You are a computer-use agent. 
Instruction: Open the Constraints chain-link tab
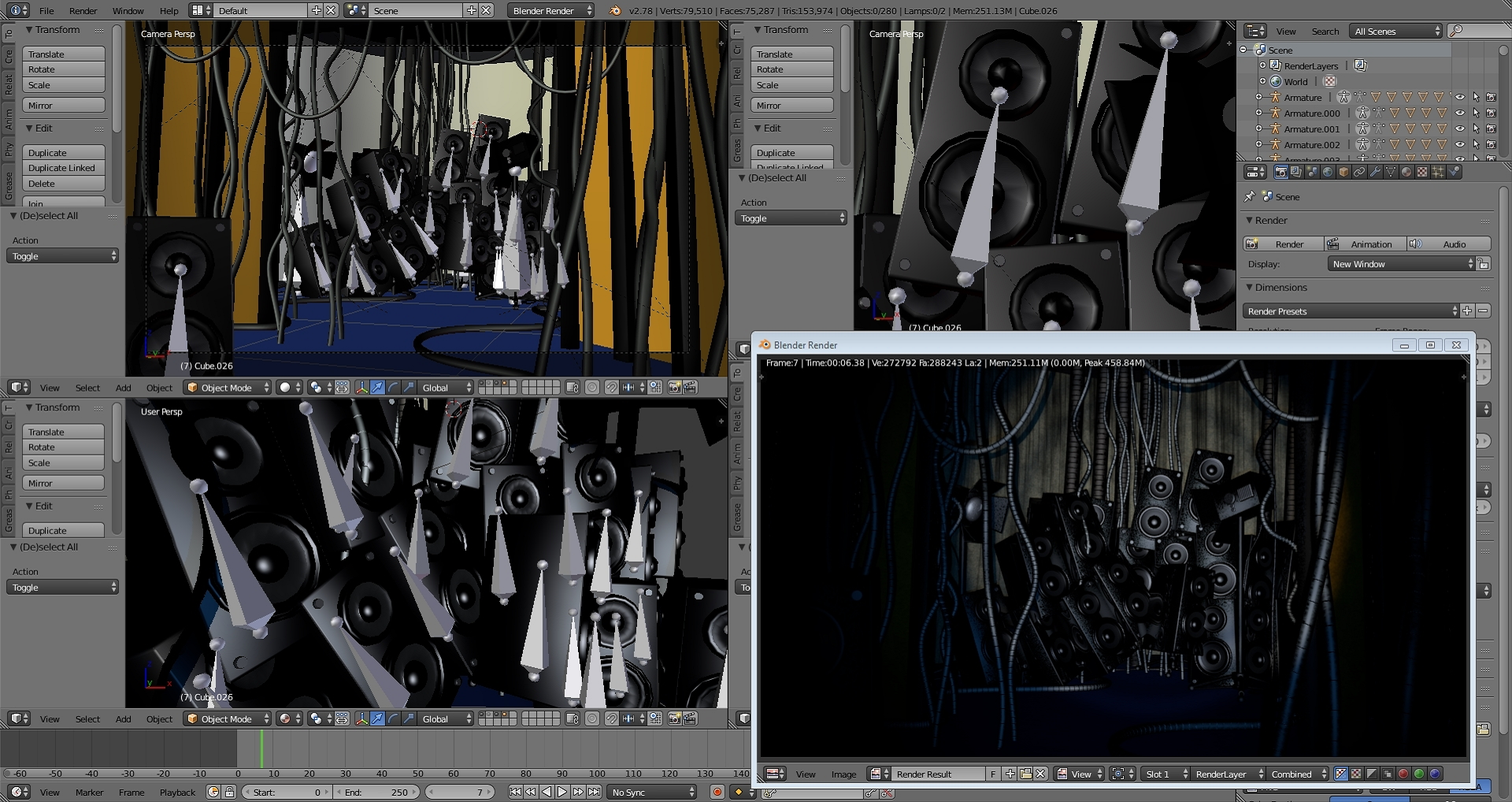pos(1359,171)
